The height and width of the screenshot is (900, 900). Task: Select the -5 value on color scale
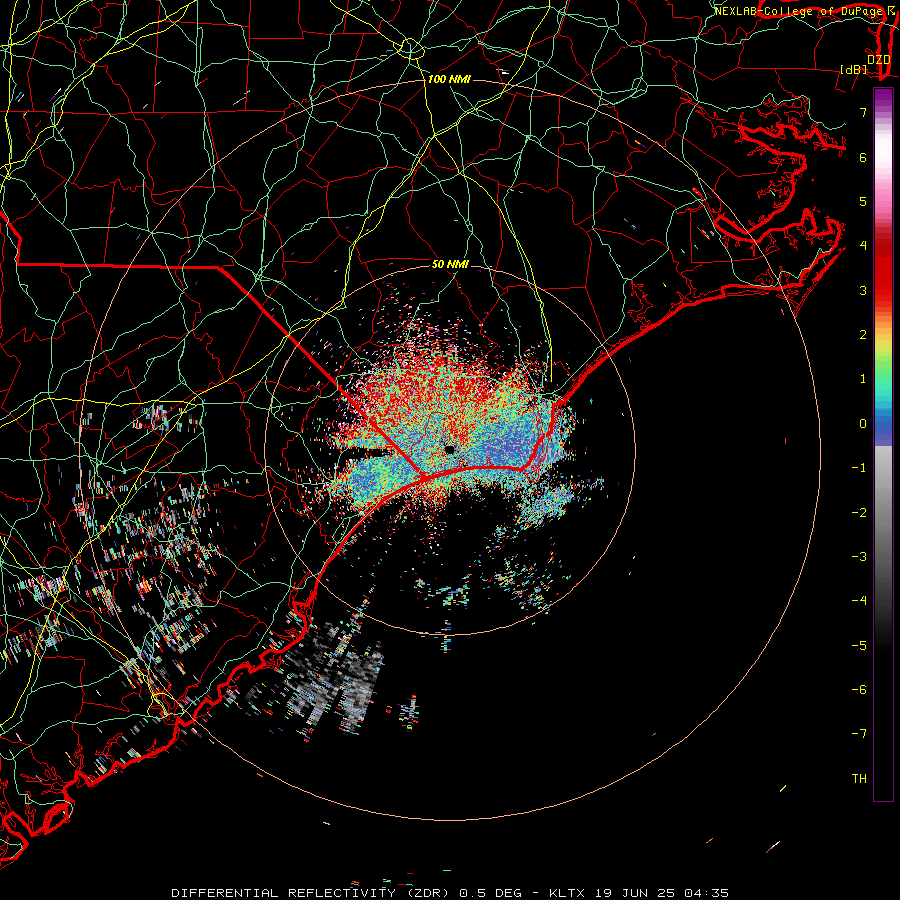point(859,646)
